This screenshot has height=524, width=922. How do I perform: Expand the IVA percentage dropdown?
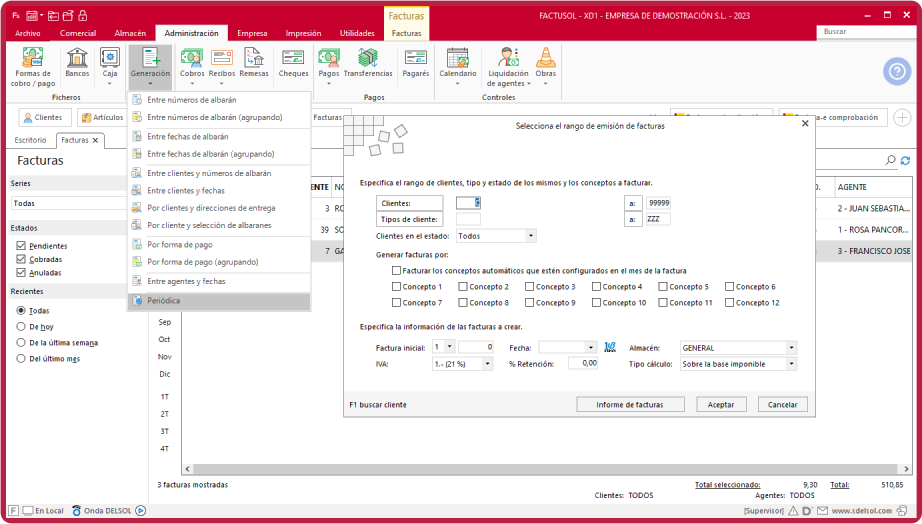point(487,364)
